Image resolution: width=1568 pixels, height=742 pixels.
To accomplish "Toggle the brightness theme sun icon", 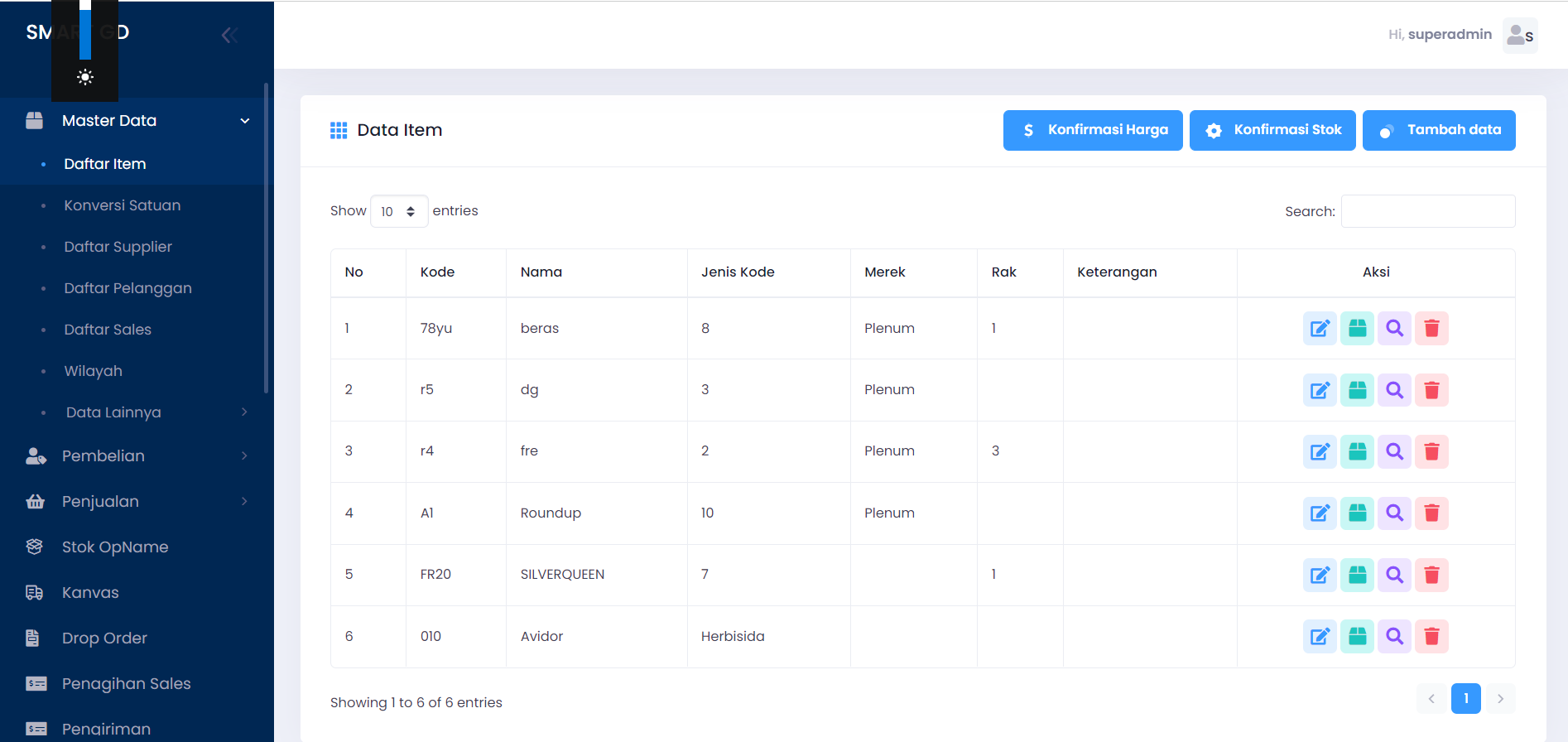I will click(x=84, y=78).
